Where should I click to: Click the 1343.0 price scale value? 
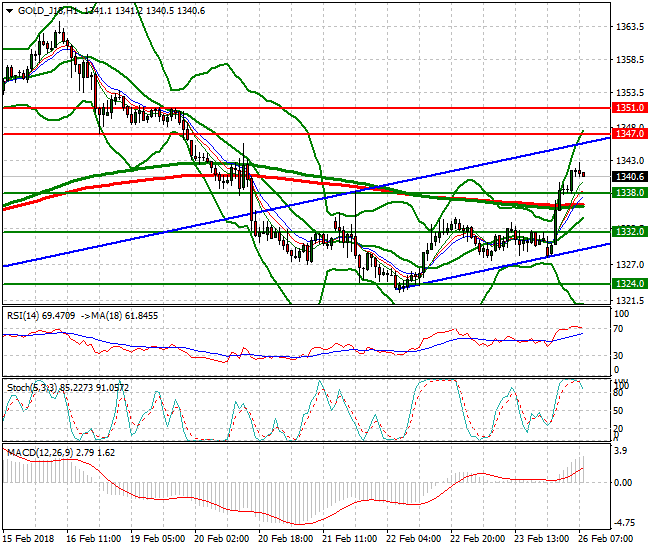[x=630, y=160]
